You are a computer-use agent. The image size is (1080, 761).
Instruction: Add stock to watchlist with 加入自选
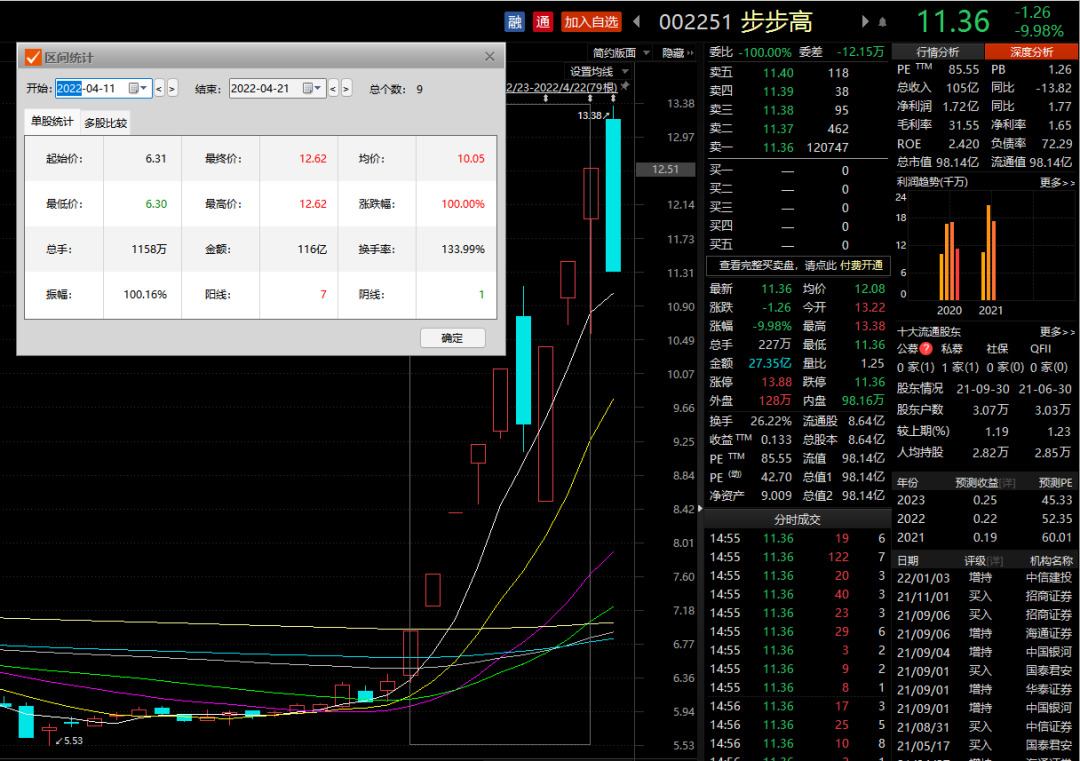tap(591, 22)
